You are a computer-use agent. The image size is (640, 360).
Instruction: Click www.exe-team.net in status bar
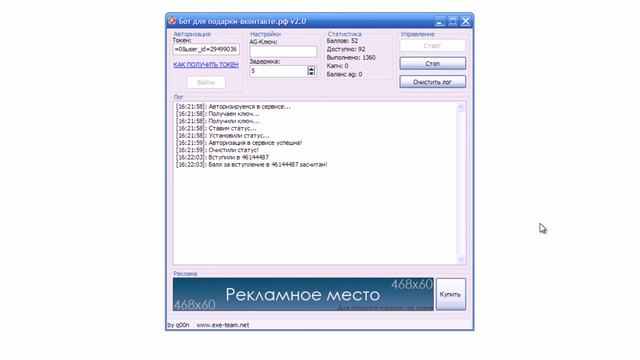pyautogui.click(x=222, y=325)
